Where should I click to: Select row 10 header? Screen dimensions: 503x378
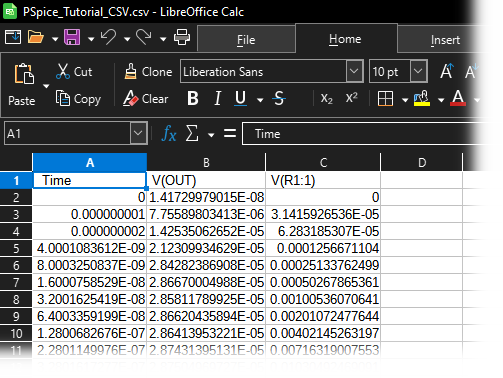pos(16,334)
